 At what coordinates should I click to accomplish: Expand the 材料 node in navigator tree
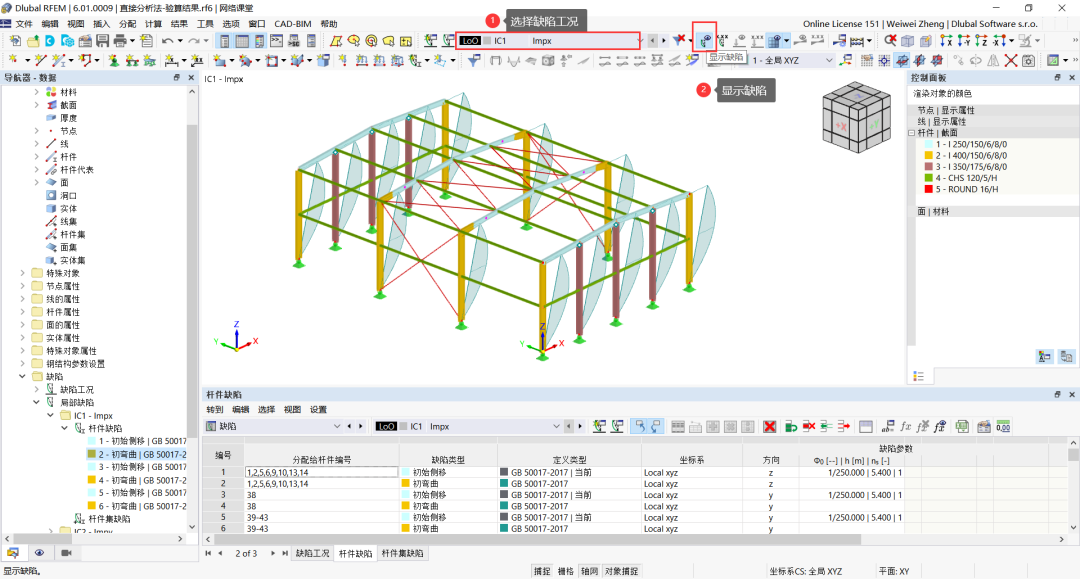pyautogui.click(x=37, y=92)
